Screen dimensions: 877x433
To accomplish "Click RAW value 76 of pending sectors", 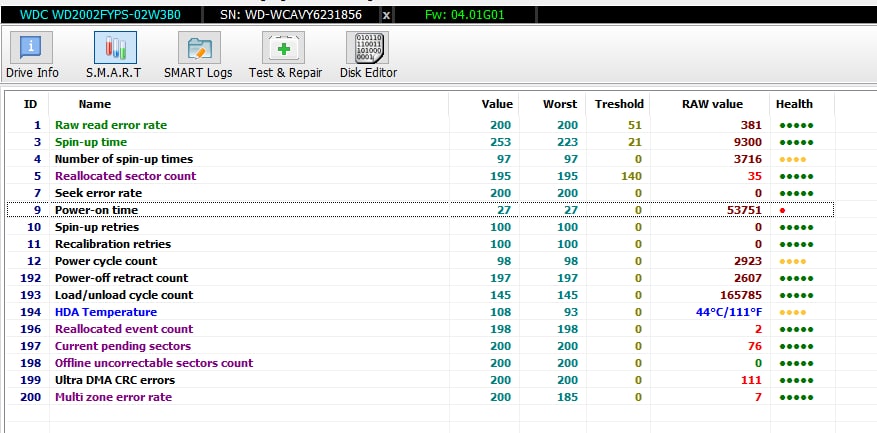I will click(755, 346).
